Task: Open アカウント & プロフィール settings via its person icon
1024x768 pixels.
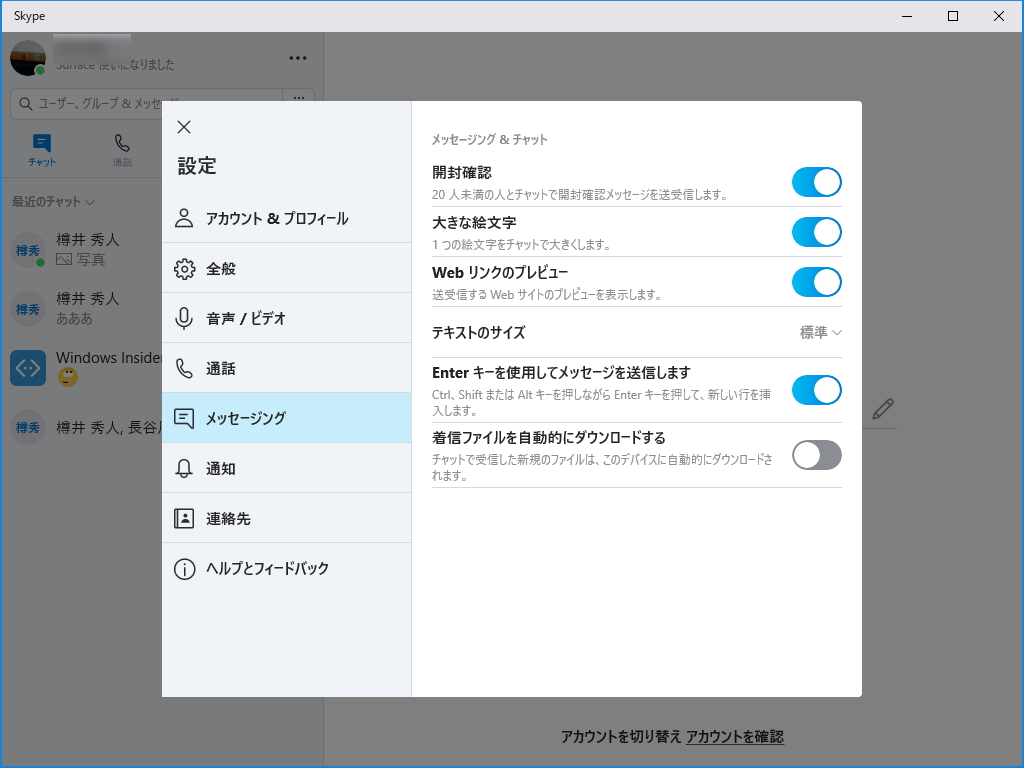Action: tap(185, 216)
